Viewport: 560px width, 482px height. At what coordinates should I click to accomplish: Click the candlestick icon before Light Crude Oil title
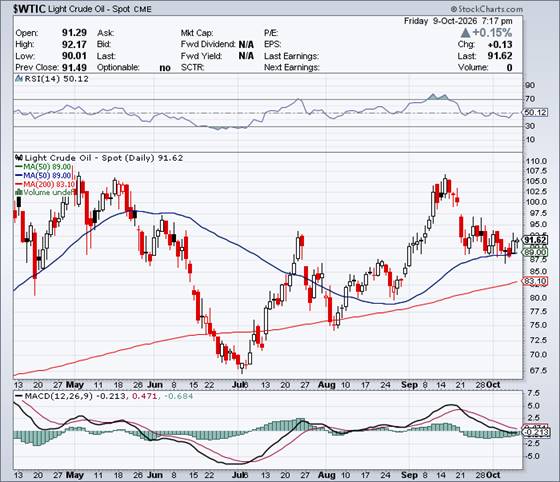point(19,158)
